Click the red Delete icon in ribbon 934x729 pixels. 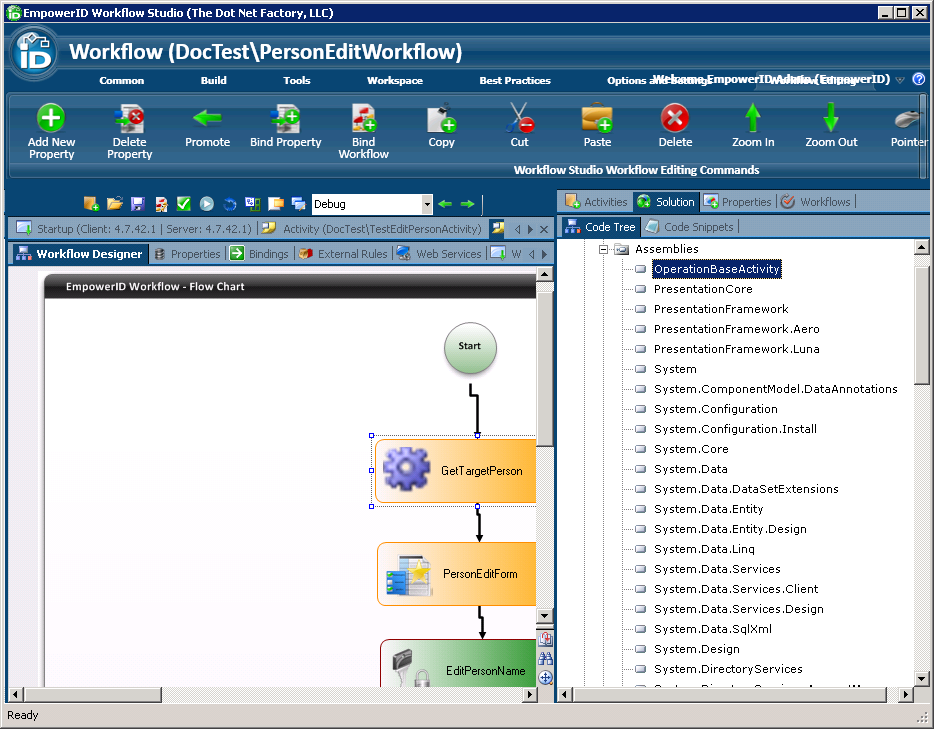(675, 118)
